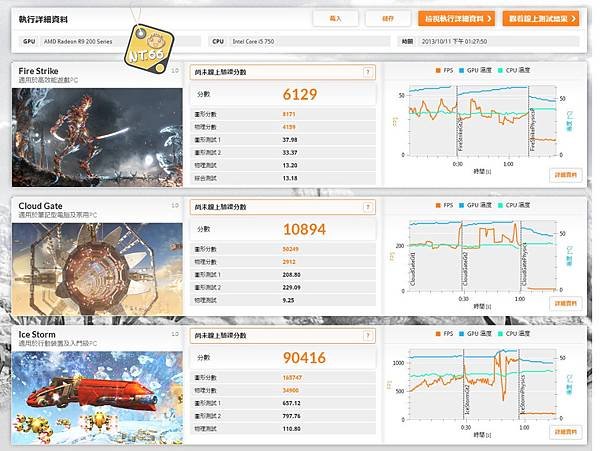Click the Fire Strike version 1.0 label

(x=175, y=70)
